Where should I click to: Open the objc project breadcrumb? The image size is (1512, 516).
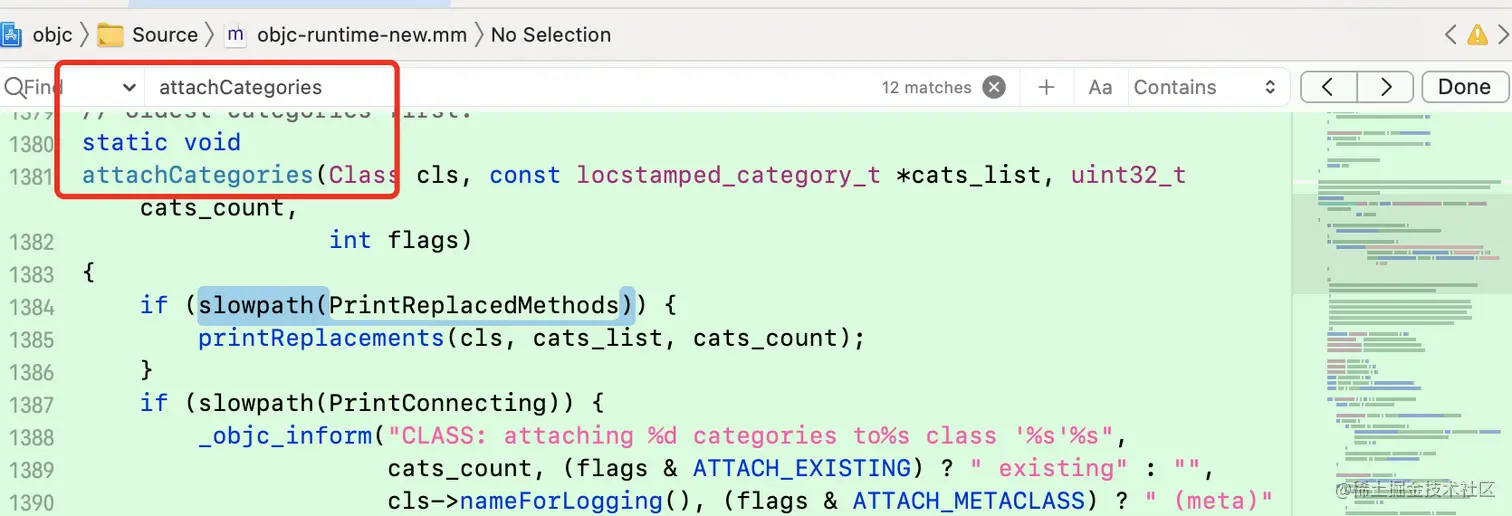pos(38,34)
